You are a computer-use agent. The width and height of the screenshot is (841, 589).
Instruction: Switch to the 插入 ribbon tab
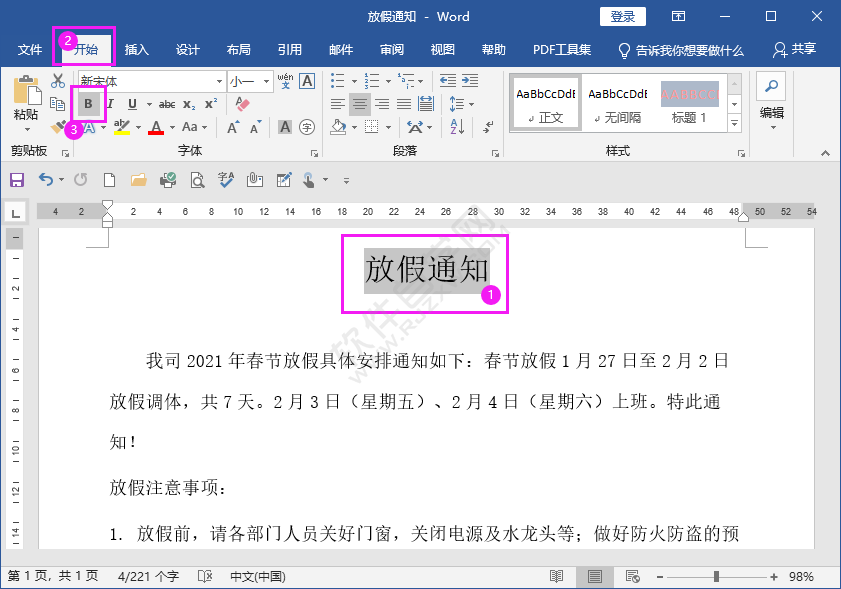[136, 49]
